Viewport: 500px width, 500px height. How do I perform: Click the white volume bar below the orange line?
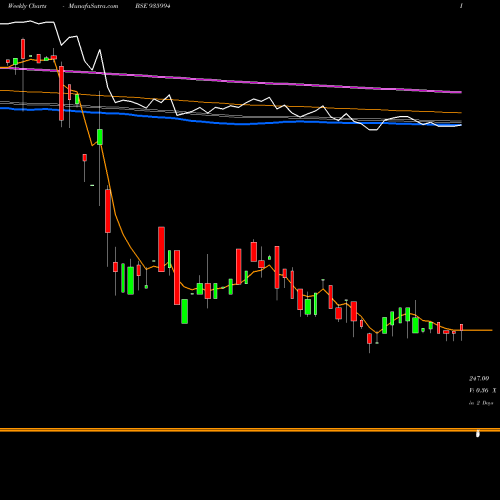click(x=478, y=434)
